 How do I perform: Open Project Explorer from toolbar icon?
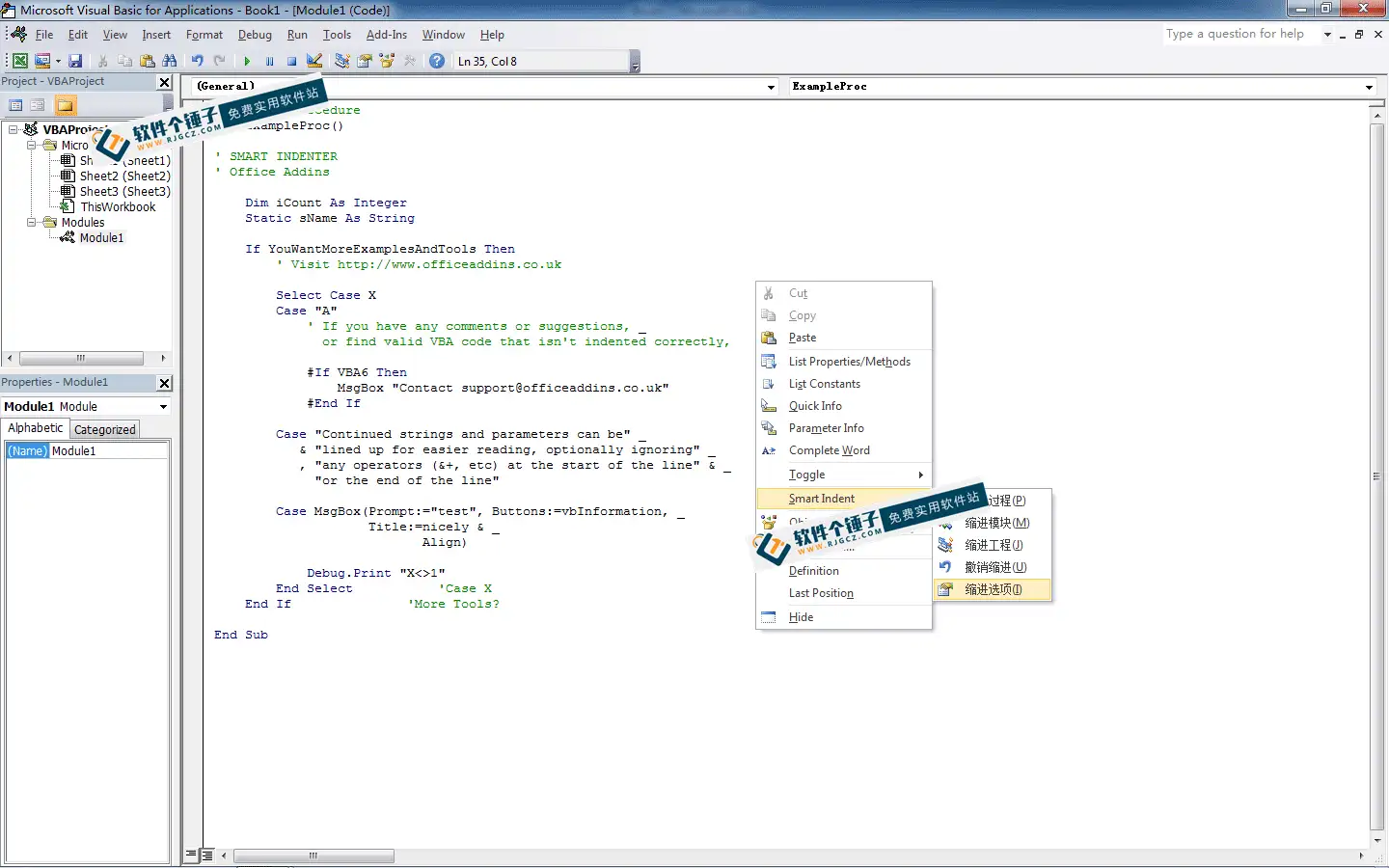pyautogui.click(x=341, y=61)
